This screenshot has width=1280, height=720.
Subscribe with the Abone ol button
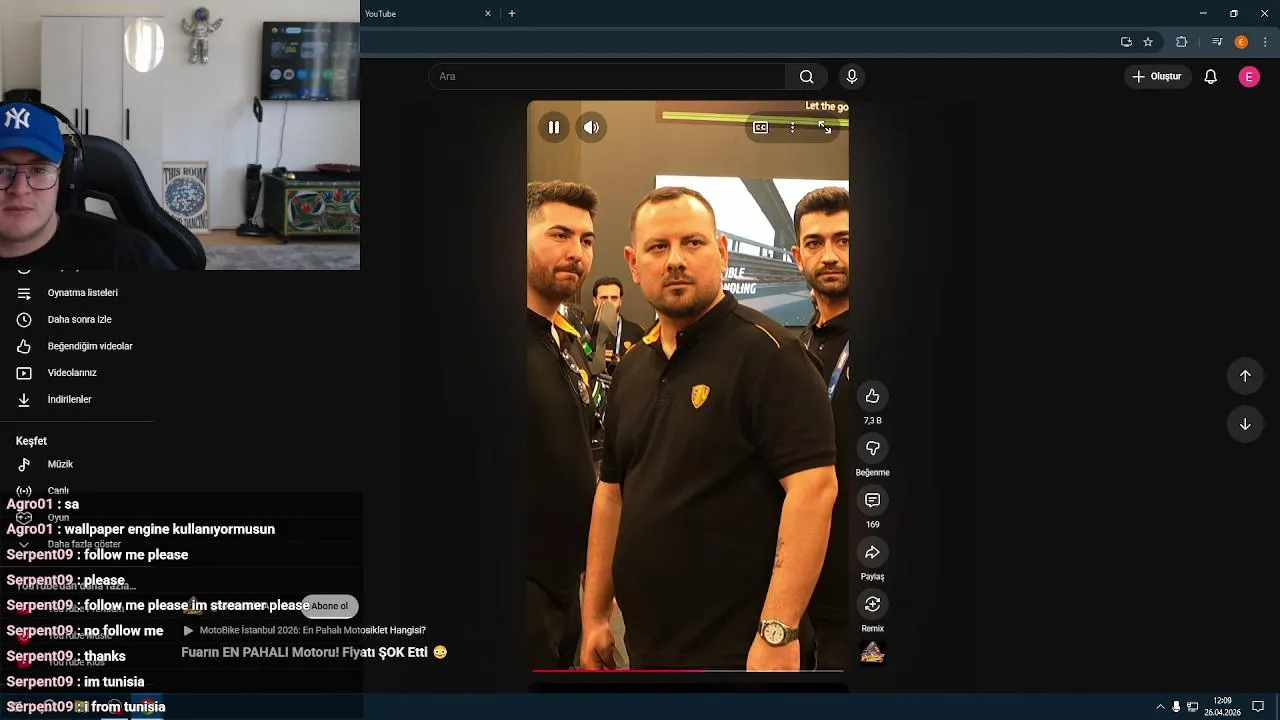[x=329, y=606]
